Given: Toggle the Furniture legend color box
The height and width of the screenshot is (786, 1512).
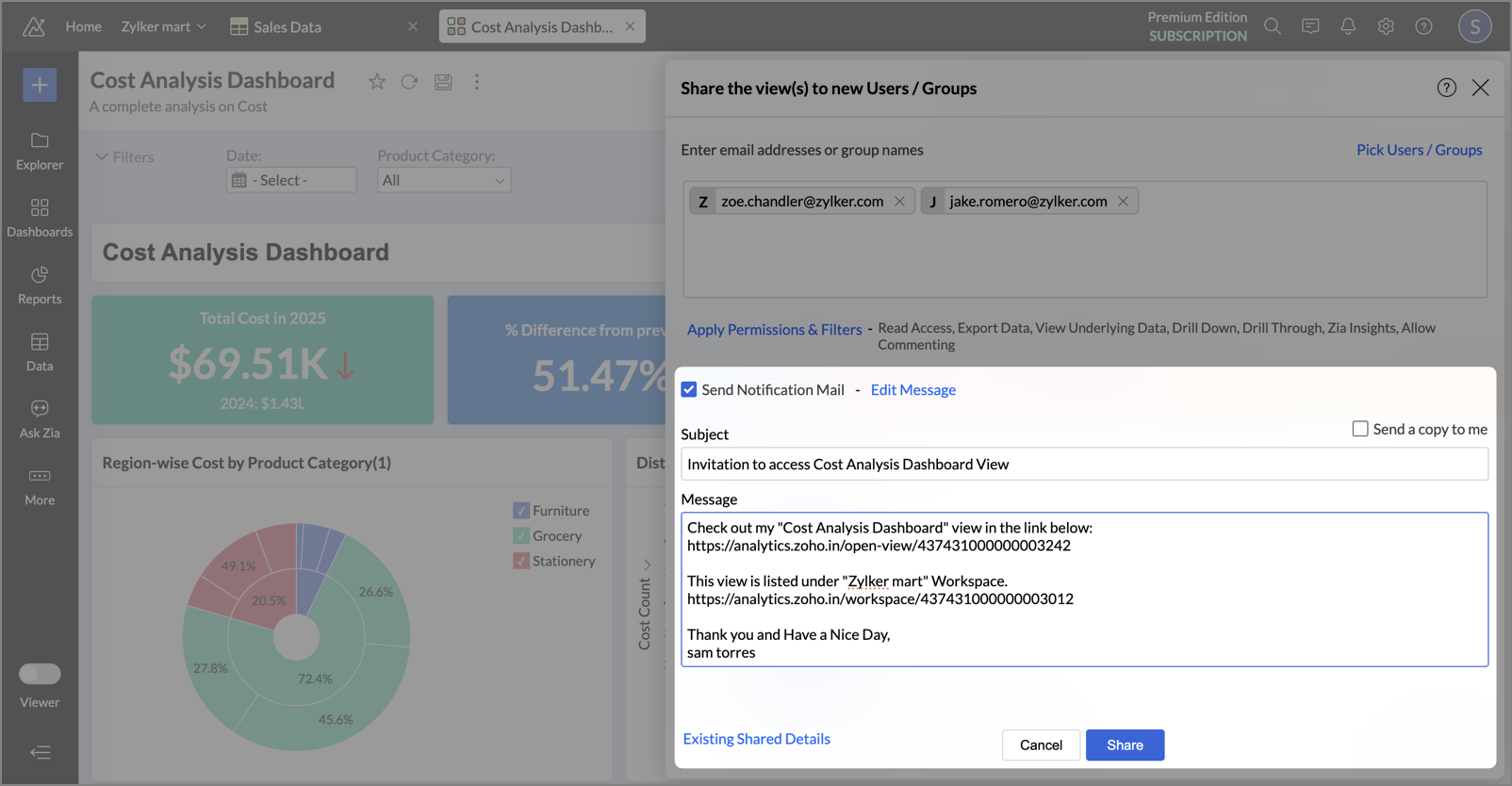Looking at the screenshot, I should click(x=521, y=511).
